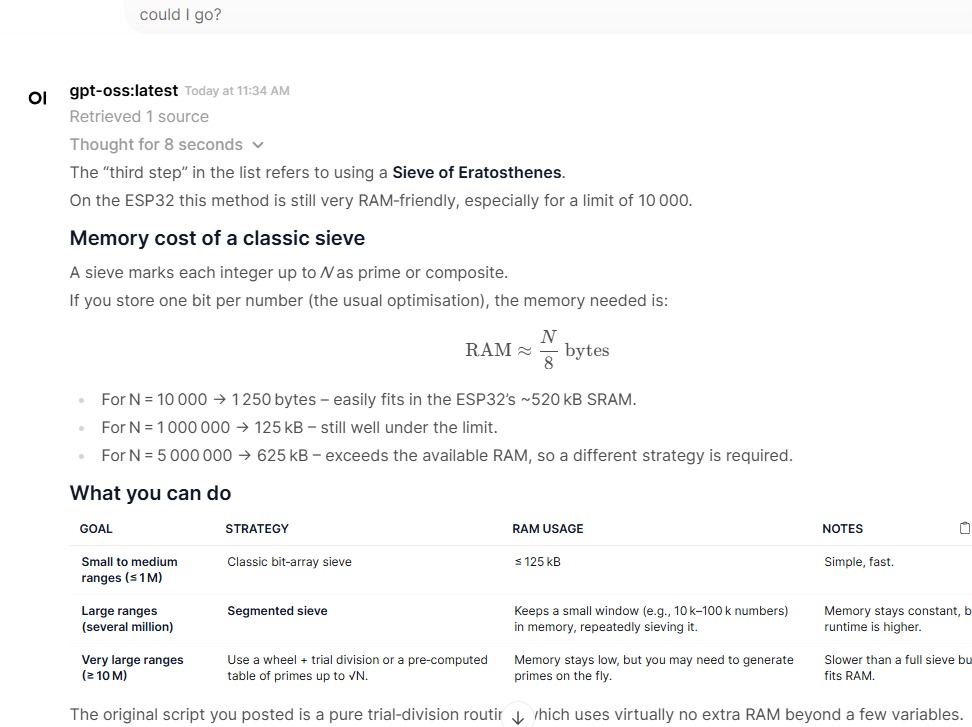972x727 pixels.
Task: Click the 'Memory cost of a classic sieve' heading
Action: (217, 239)
